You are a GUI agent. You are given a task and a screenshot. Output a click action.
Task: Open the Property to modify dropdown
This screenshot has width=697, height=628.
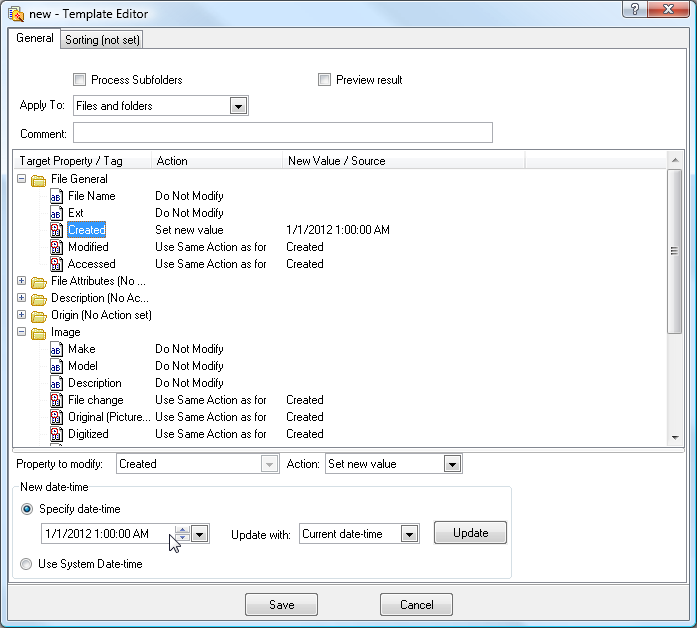pyautogui.click(x=269, y=464)
